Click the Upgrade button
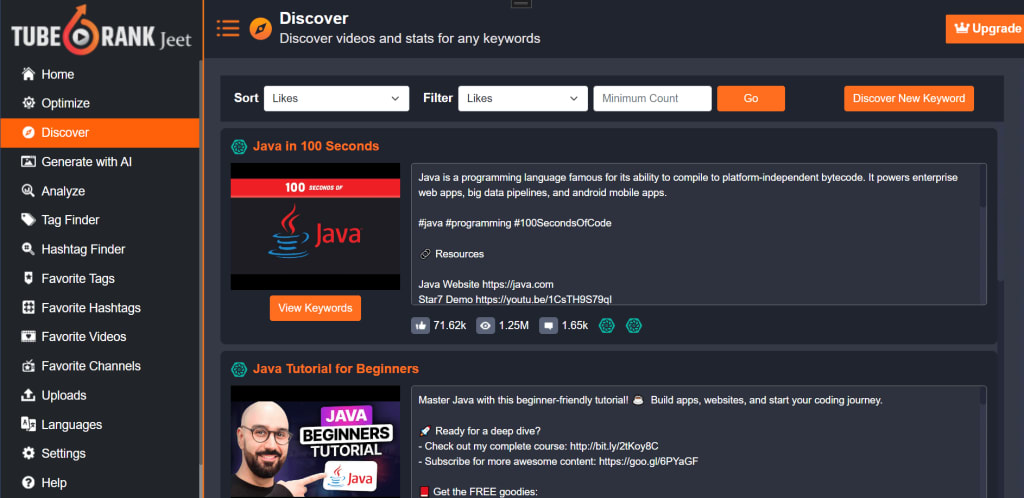This screenshot has height=498, width=1024. (x=985, y=29)
